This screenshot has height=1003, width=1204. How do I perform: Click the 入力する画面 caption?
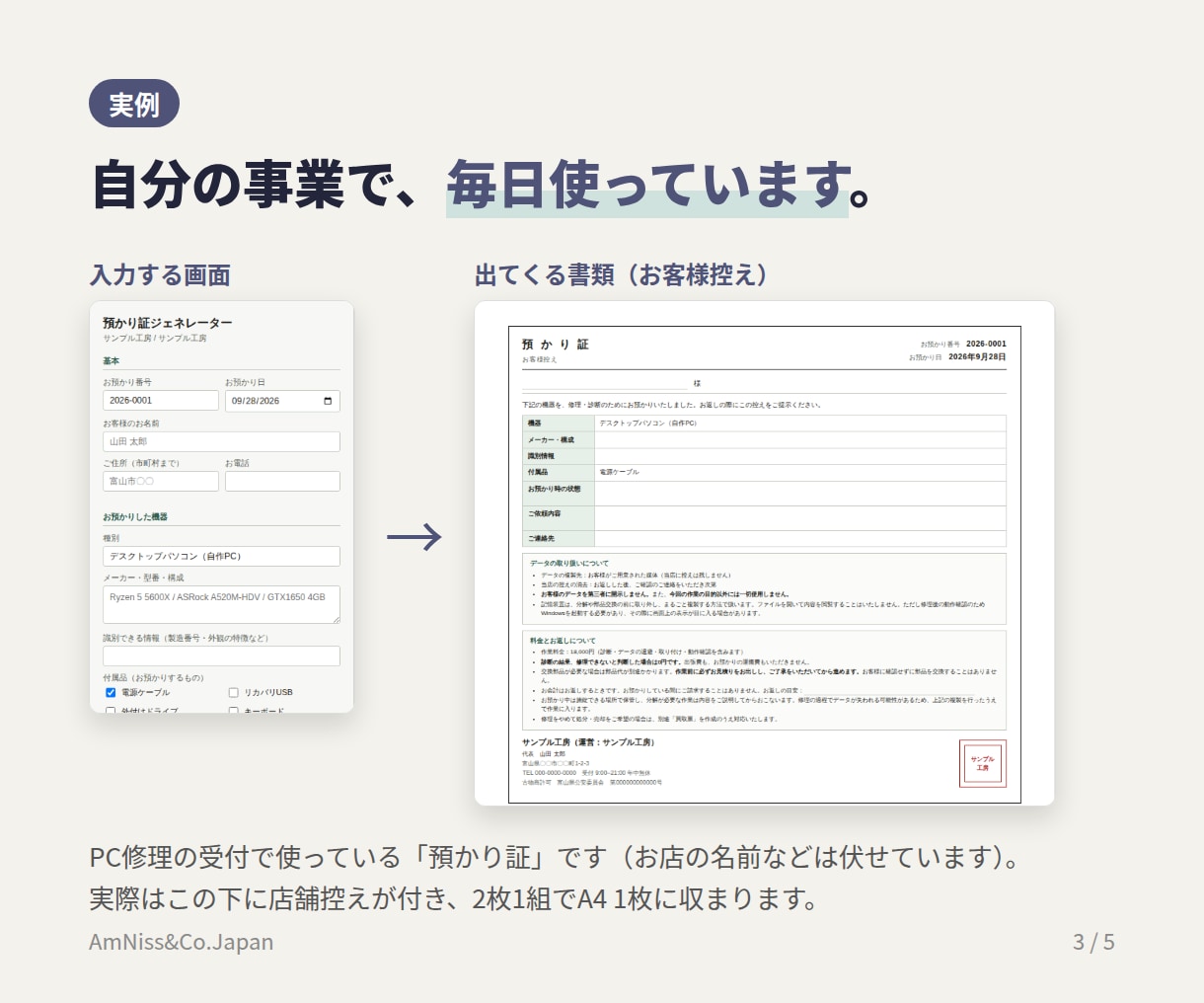pos(160,275)
